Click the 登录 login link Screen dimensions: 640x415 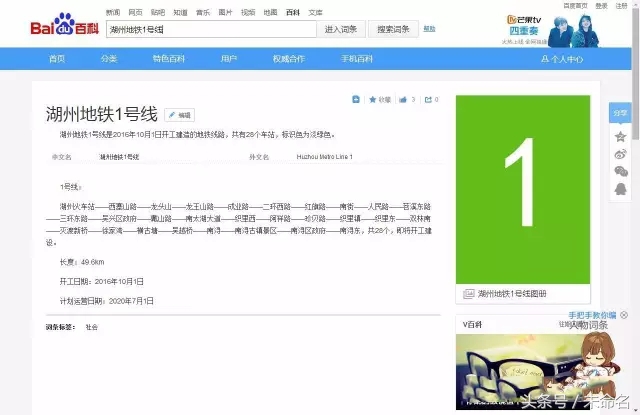pyautogui.click(x=602, y=6)
